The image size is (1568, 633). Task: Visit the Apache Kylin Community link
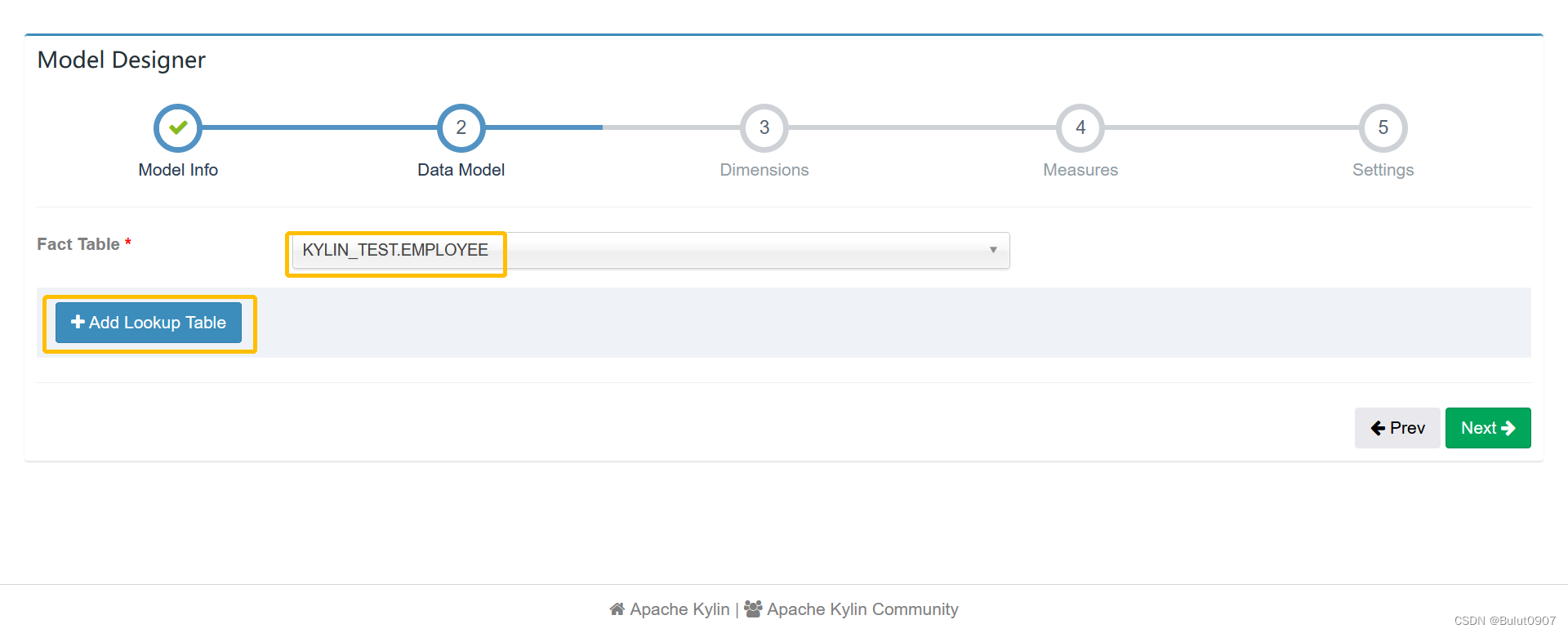[862, 609]
